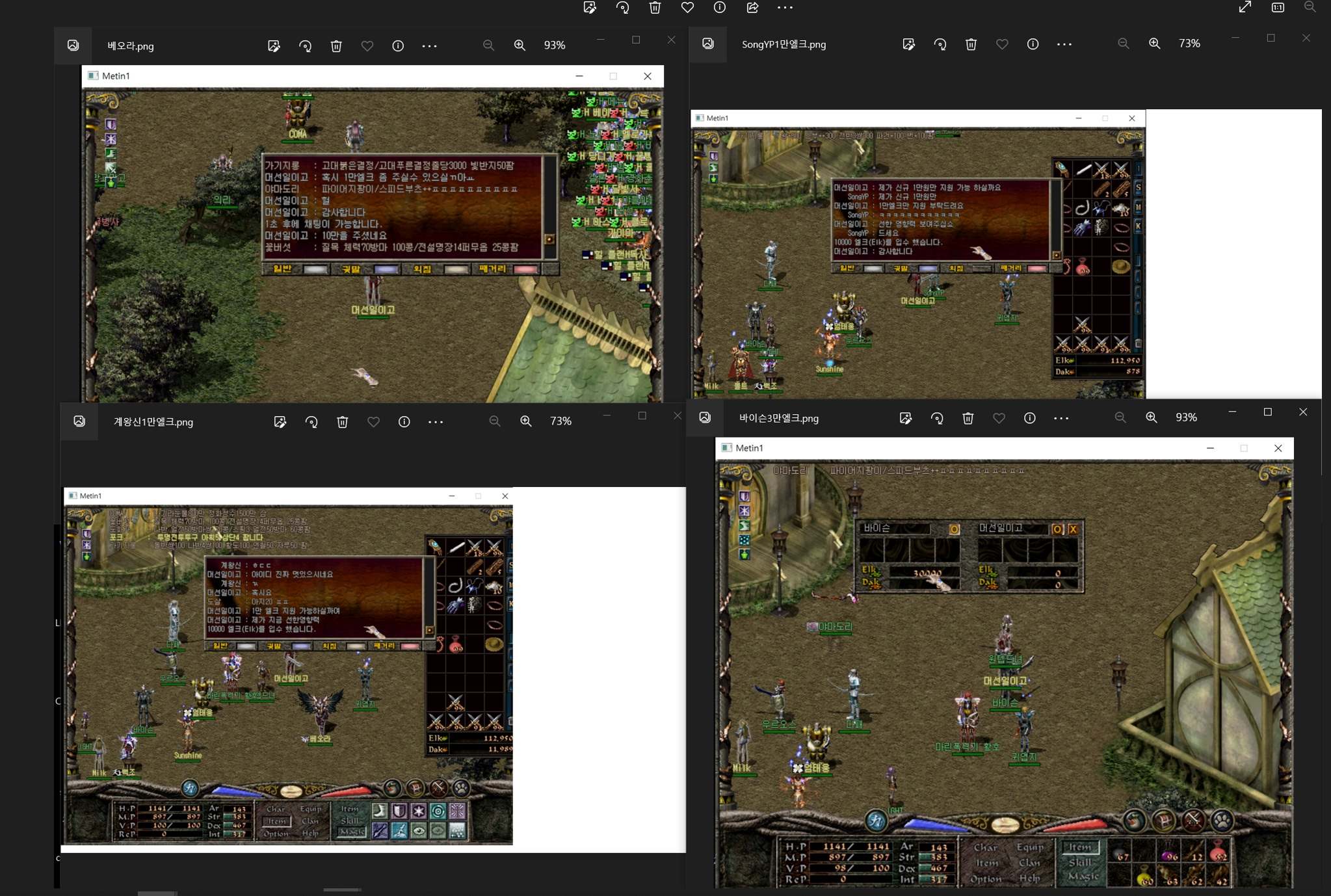Favorite the 바이손3만엘크.png image
The width and height of the screenshot is (1331, 896).
tap(999, 418)
